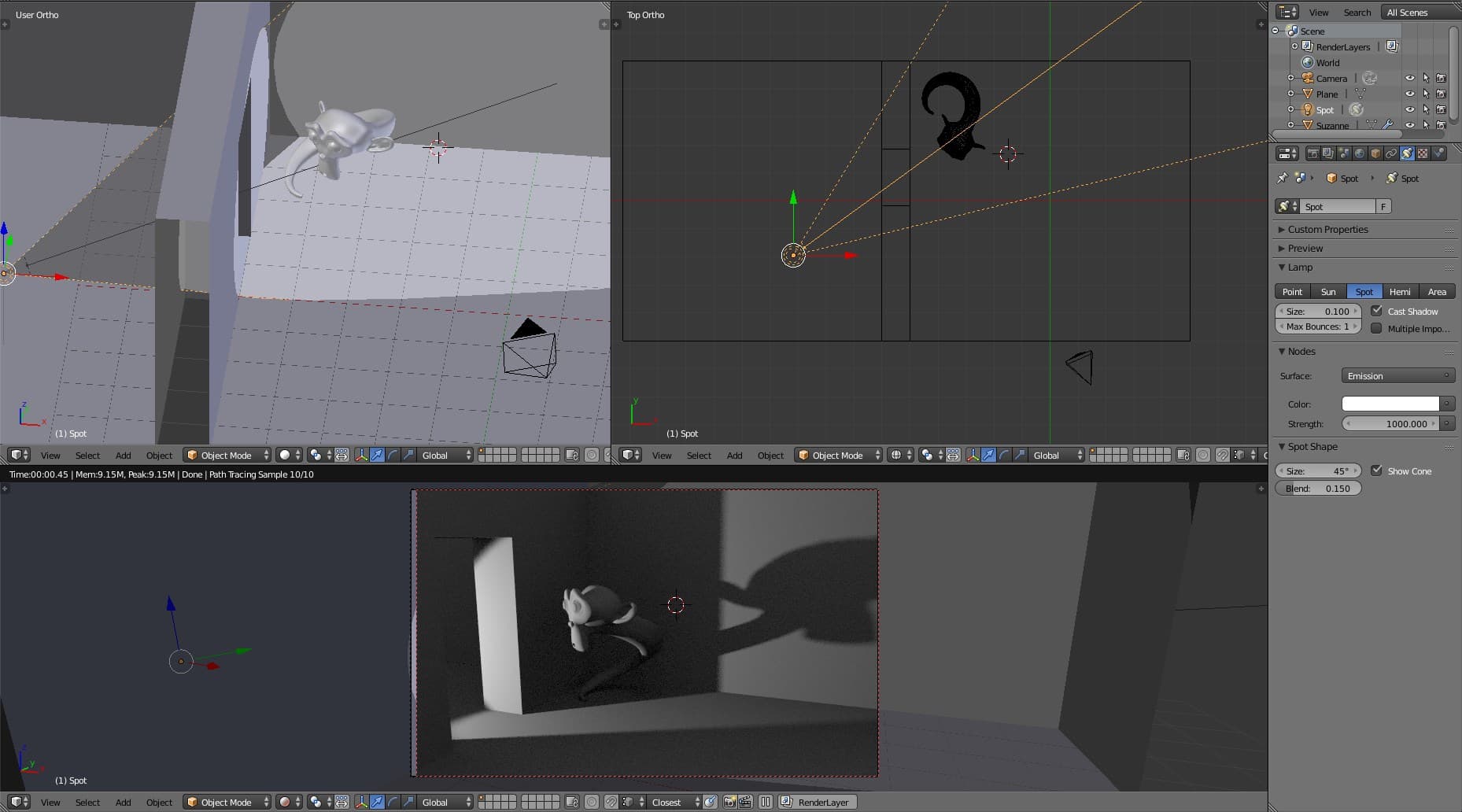Toggle the Cast Shadow checkbox

1376,311
